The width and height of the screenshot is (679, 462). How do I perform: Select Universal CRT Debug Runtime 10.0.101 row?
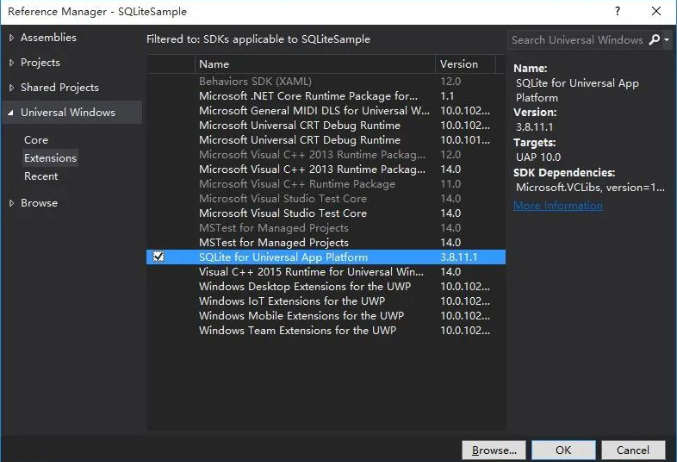(x=326, y=140)
